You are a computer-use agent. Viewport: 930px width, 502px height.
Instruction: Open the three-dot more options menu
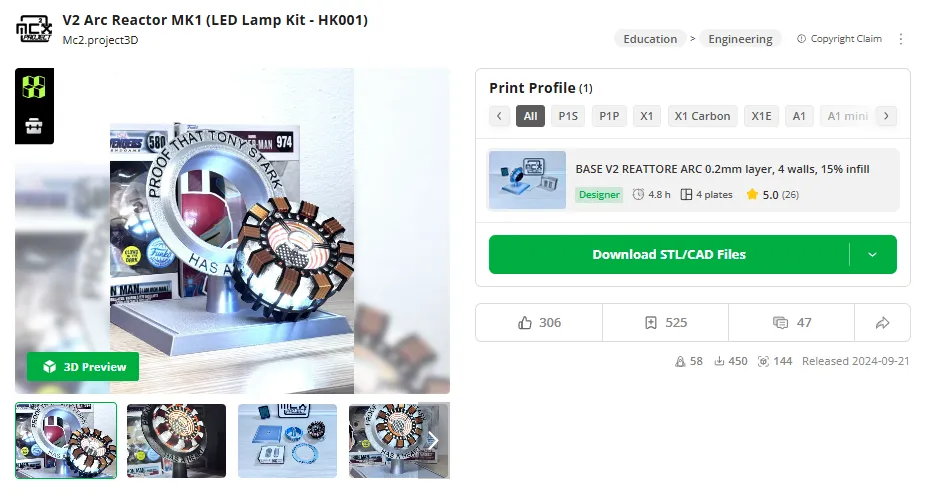[x=900, y=39]
